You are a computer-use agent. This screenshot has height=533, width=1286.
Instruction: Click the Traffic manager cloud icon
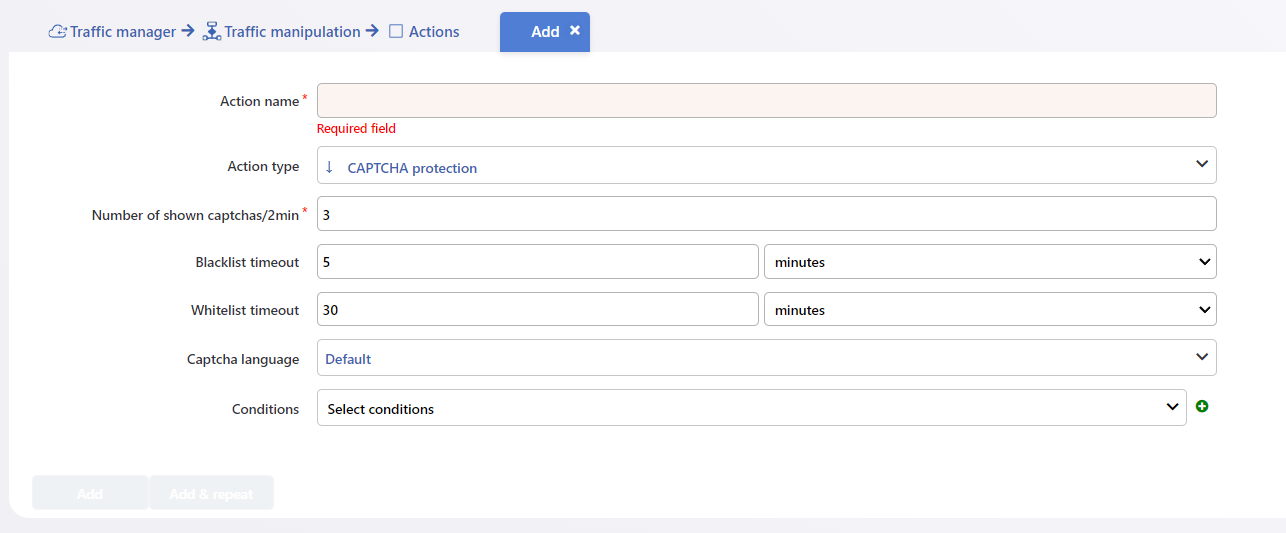[x=58, y=31]
